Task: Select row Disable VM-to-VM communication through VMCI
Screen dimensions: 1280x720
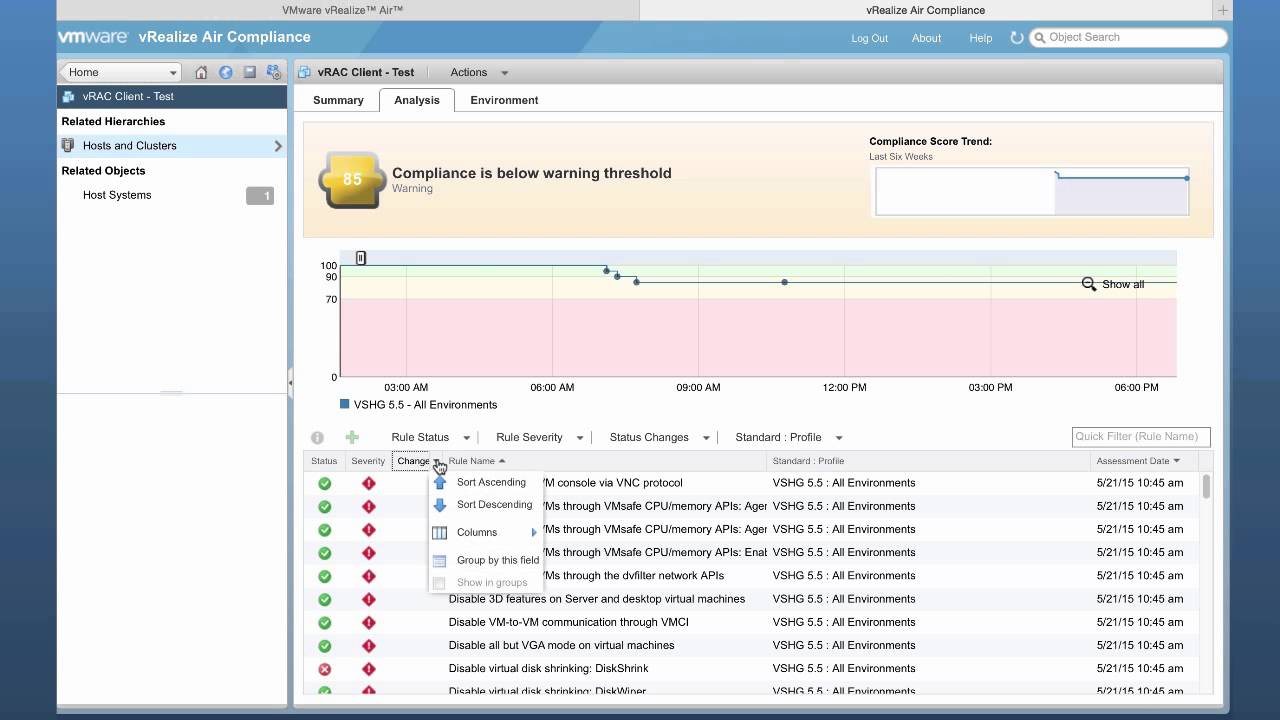Action: tap(753, 622)
